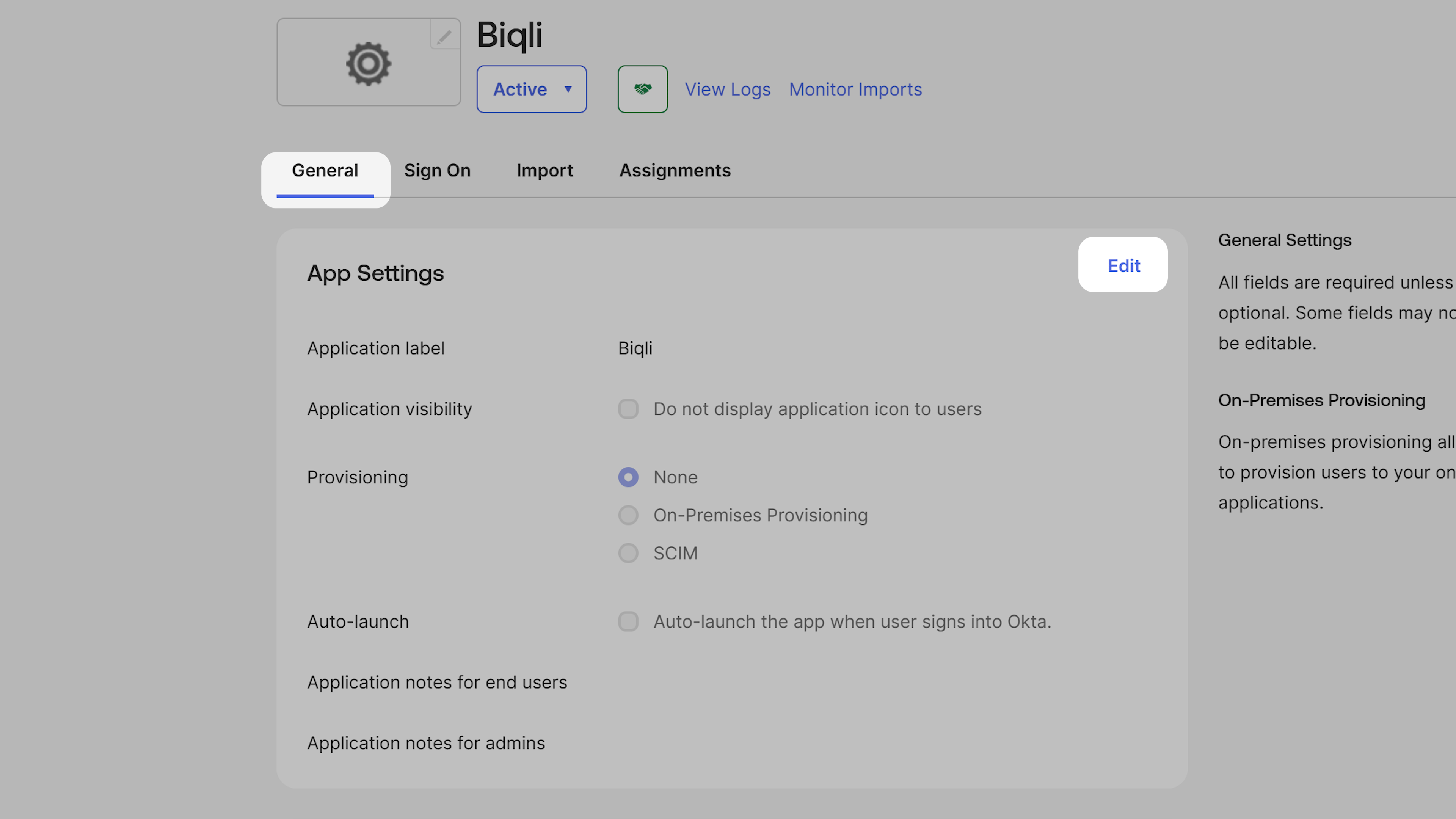
Task: Click the green handshake icon button
Action: pyautogui.click(x=643, y=89)
